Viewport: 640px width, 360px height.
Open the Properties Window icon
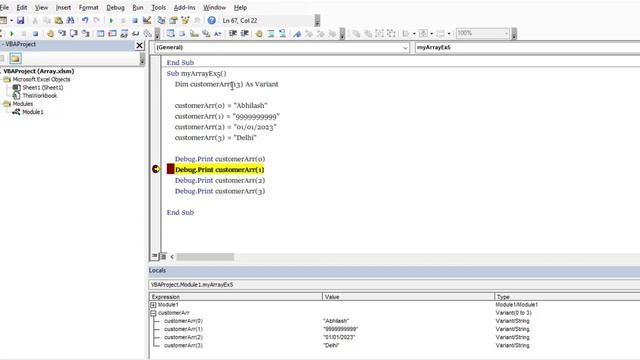click(x=173, y=20)
